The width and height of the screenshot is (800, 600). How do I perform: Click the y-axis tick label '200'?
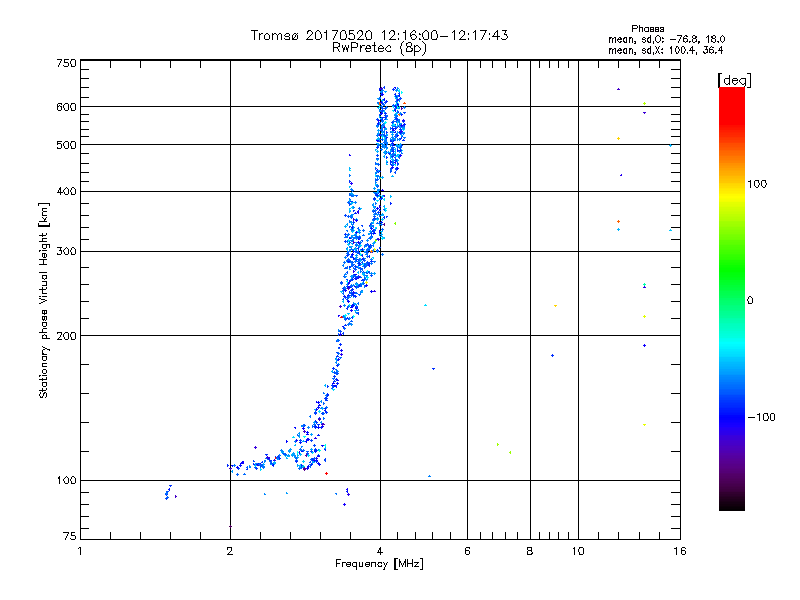66,336
